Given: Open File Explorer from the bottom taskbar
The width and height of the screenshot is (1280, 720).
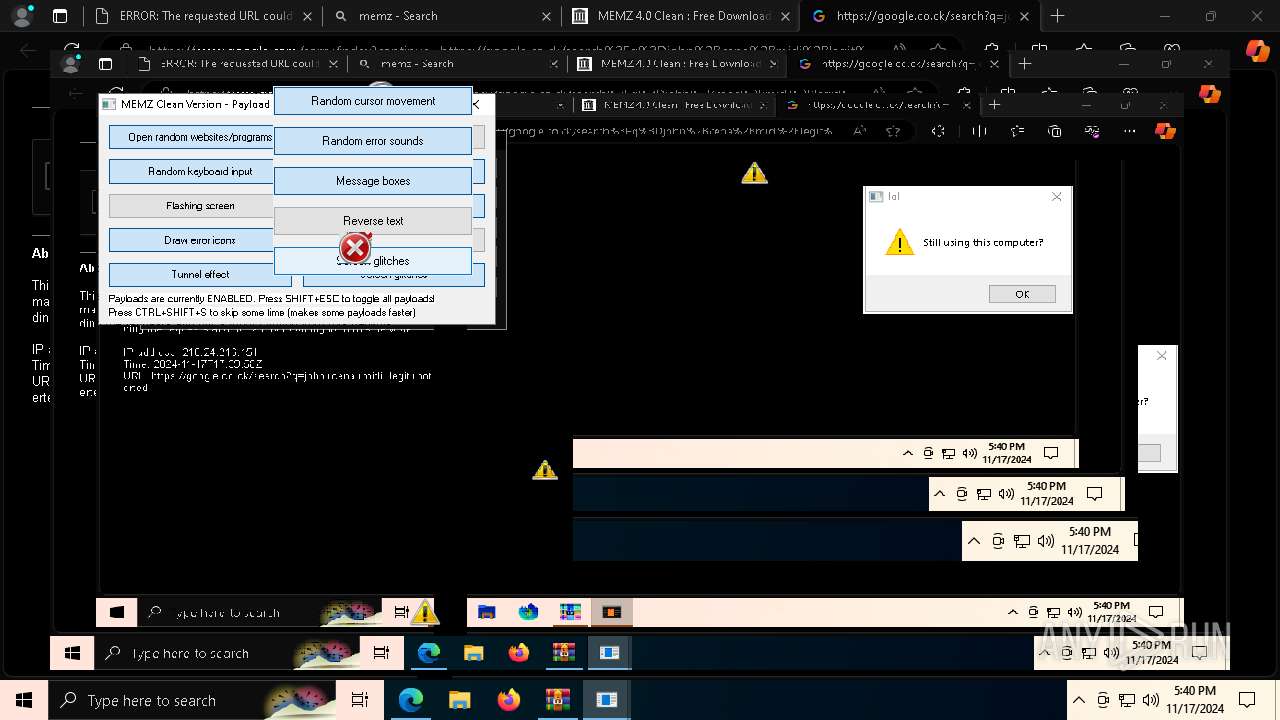Looking at the screenshot, I should pyautogui.click(x=459, y=700).
